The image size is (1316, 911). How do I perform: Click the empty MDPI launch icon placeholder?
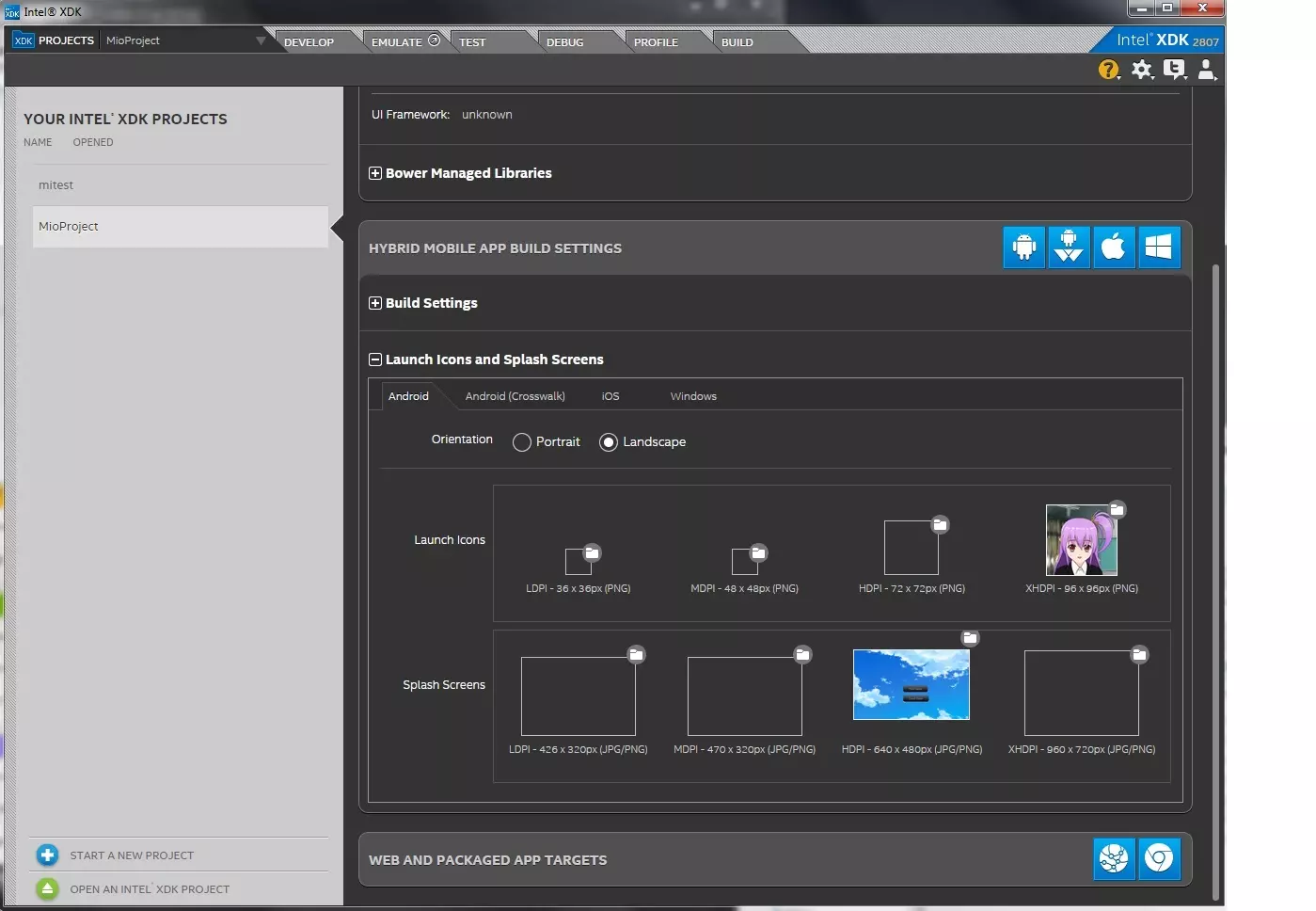745,562
